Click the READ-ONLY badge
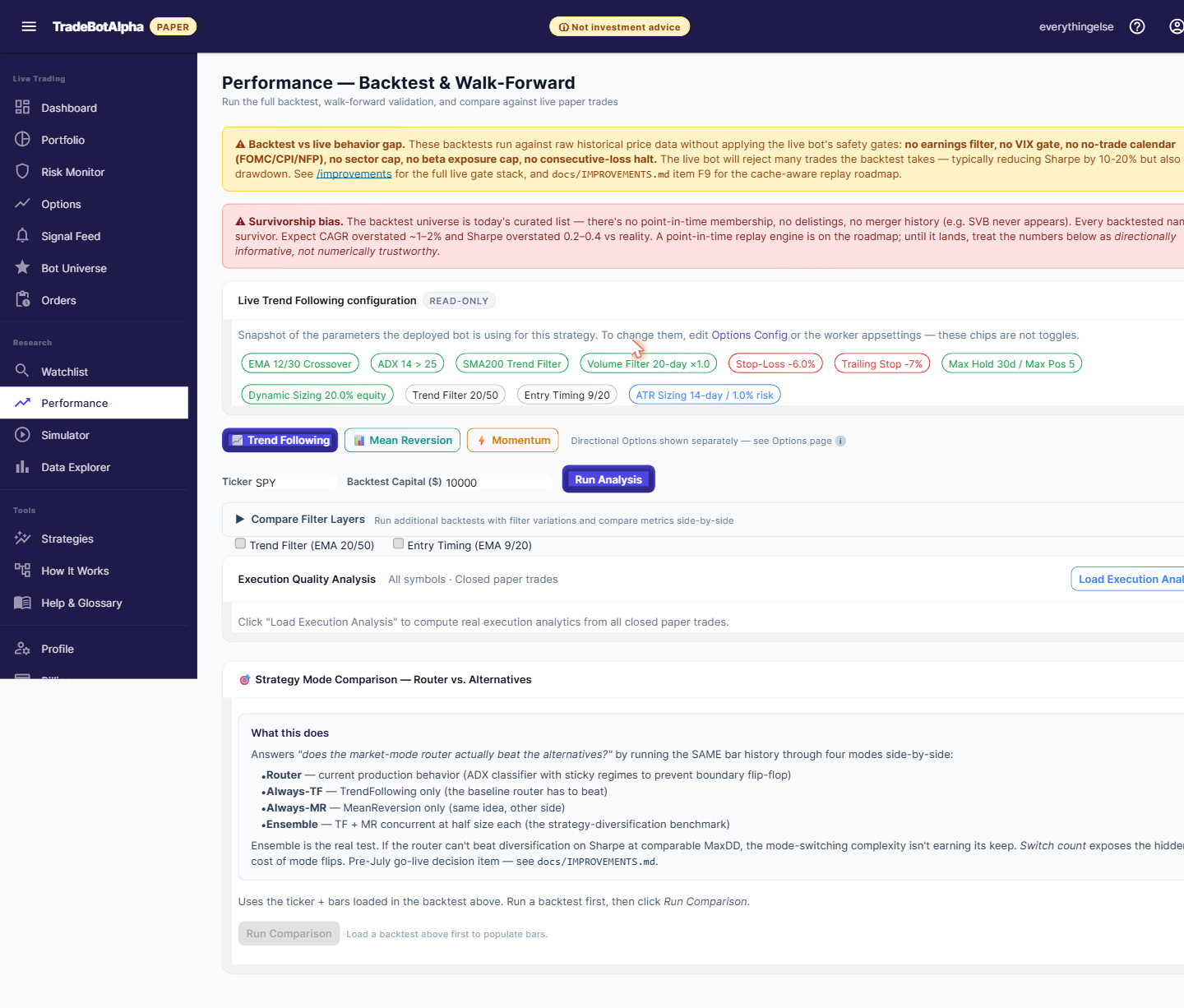Viewport: 1184px width, 1008px height. click(459, 301)
